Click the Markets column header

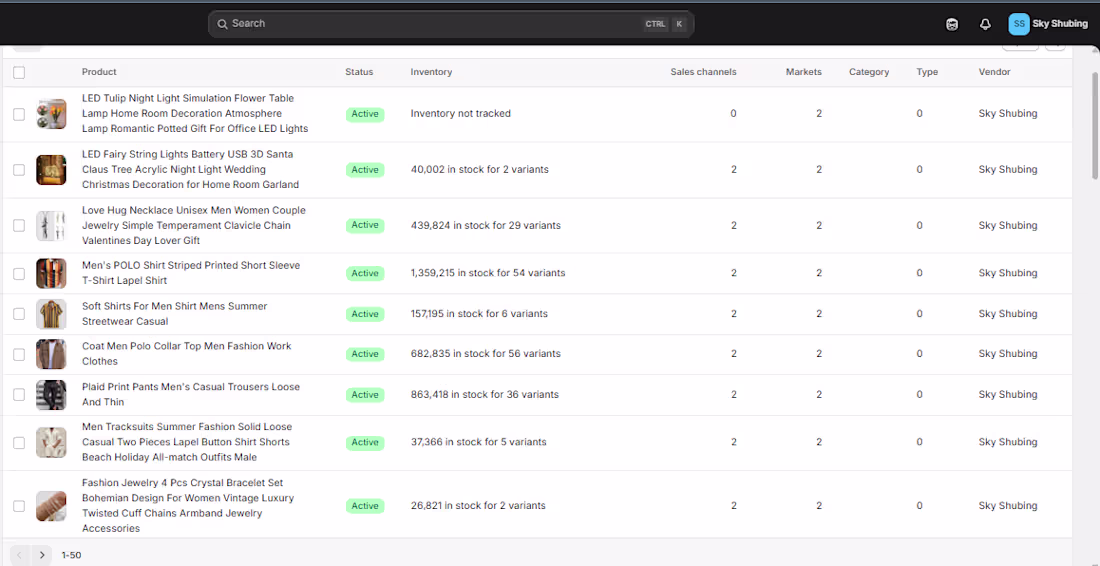pyautogui.click(x=803, y=72)
